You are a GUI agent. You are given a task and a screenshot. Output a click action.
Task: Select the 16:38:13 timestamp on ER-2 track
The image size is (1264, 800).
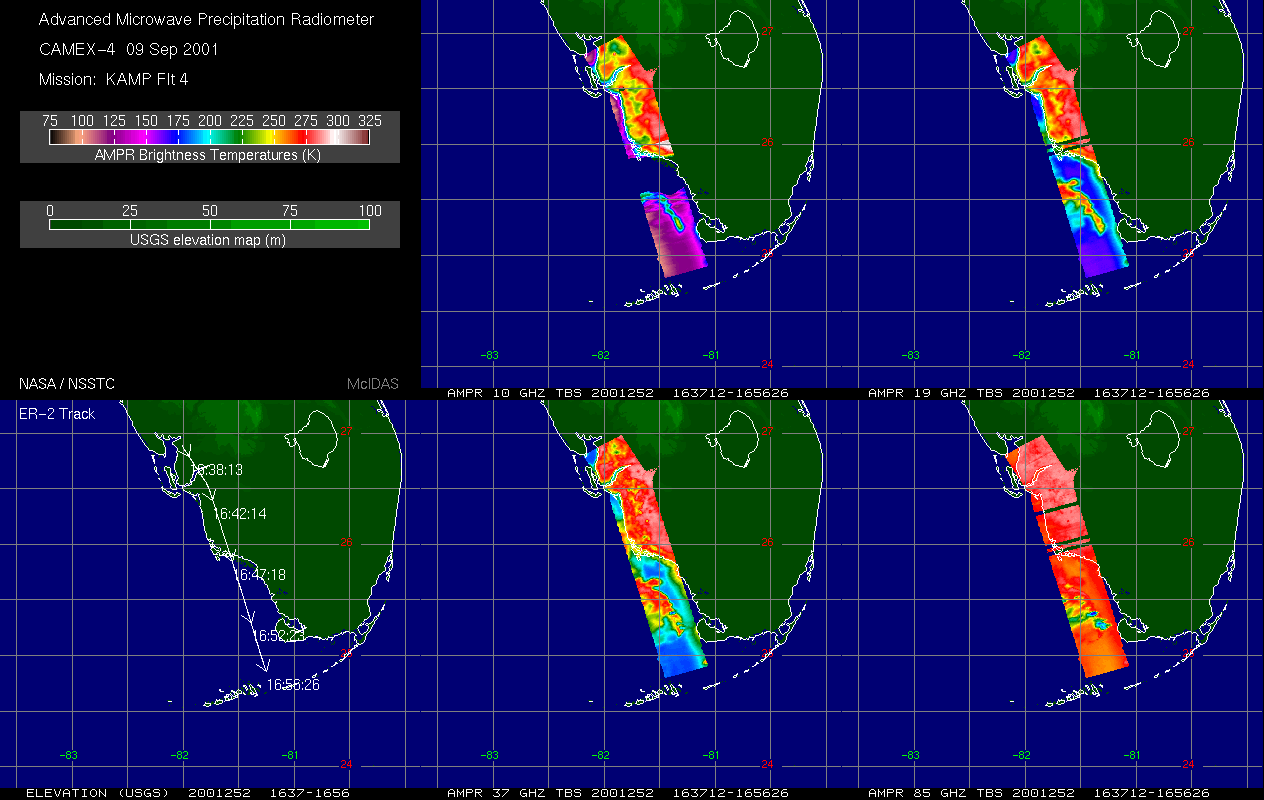(217, 469)
